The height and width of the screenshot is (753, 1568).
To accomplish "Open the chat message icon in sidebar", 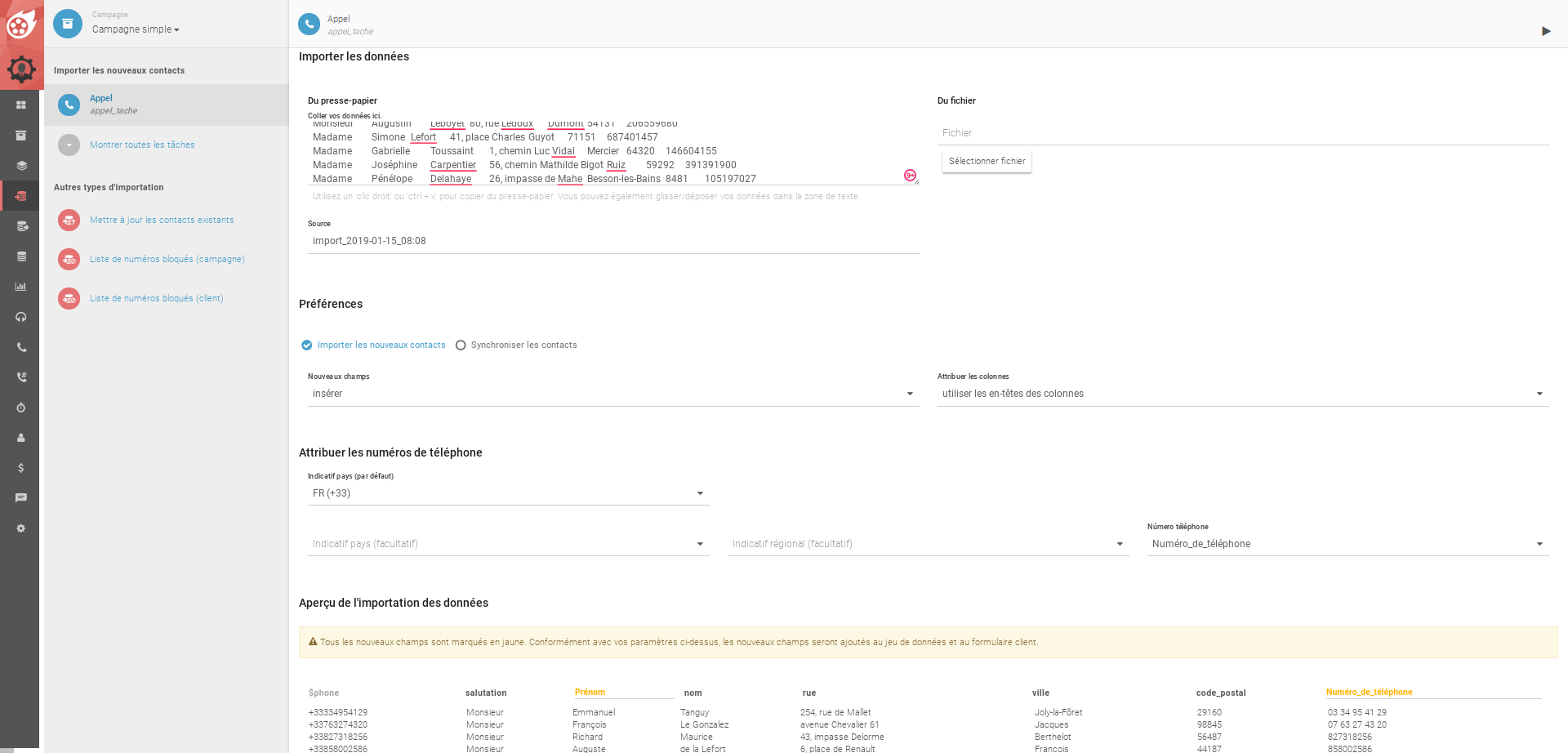I will pyautogui.click(x=21, y=498).
